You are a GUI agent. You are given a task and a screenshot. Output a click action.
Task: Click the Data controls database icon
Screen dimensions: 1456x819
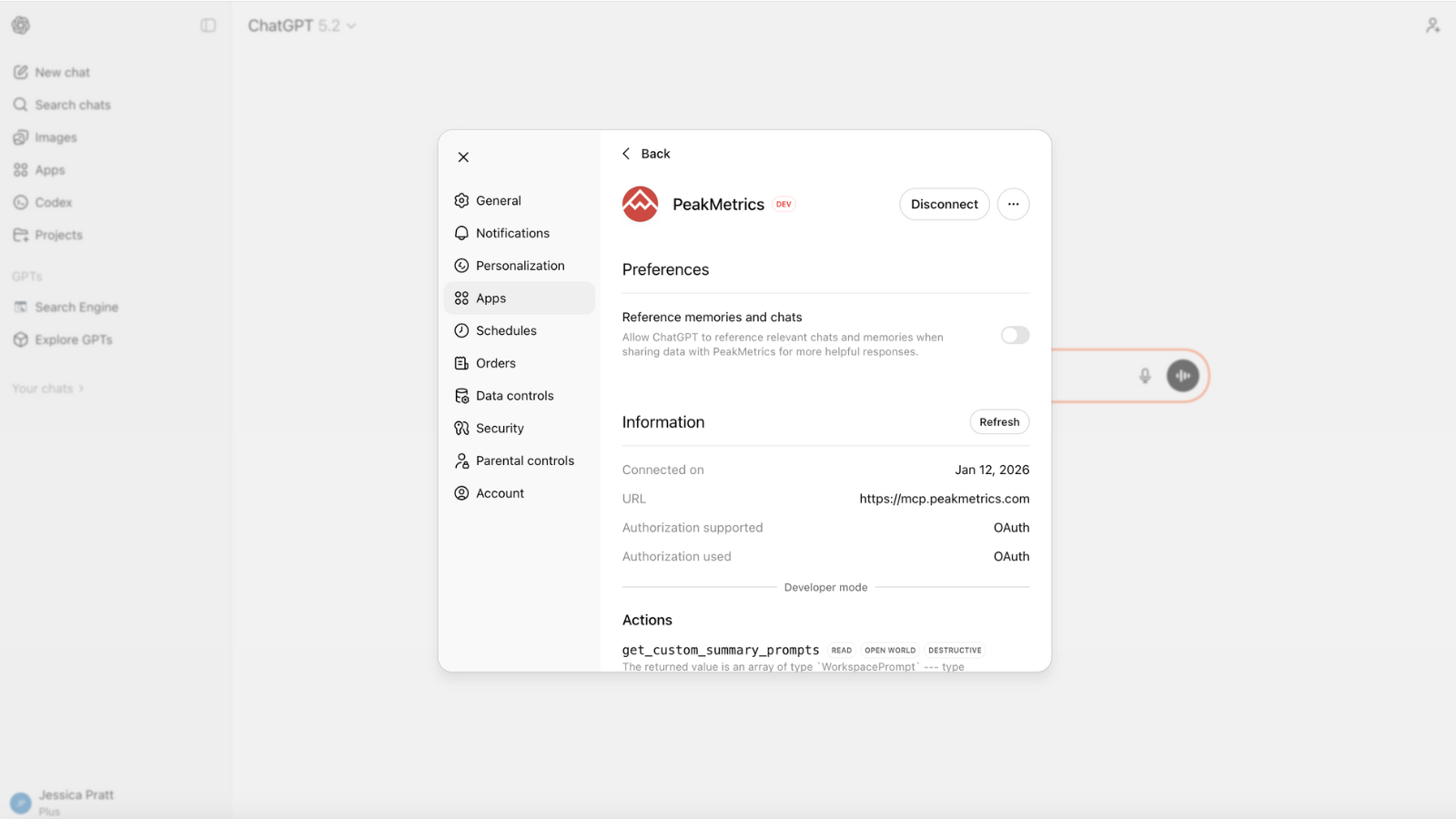click(461, 396)
